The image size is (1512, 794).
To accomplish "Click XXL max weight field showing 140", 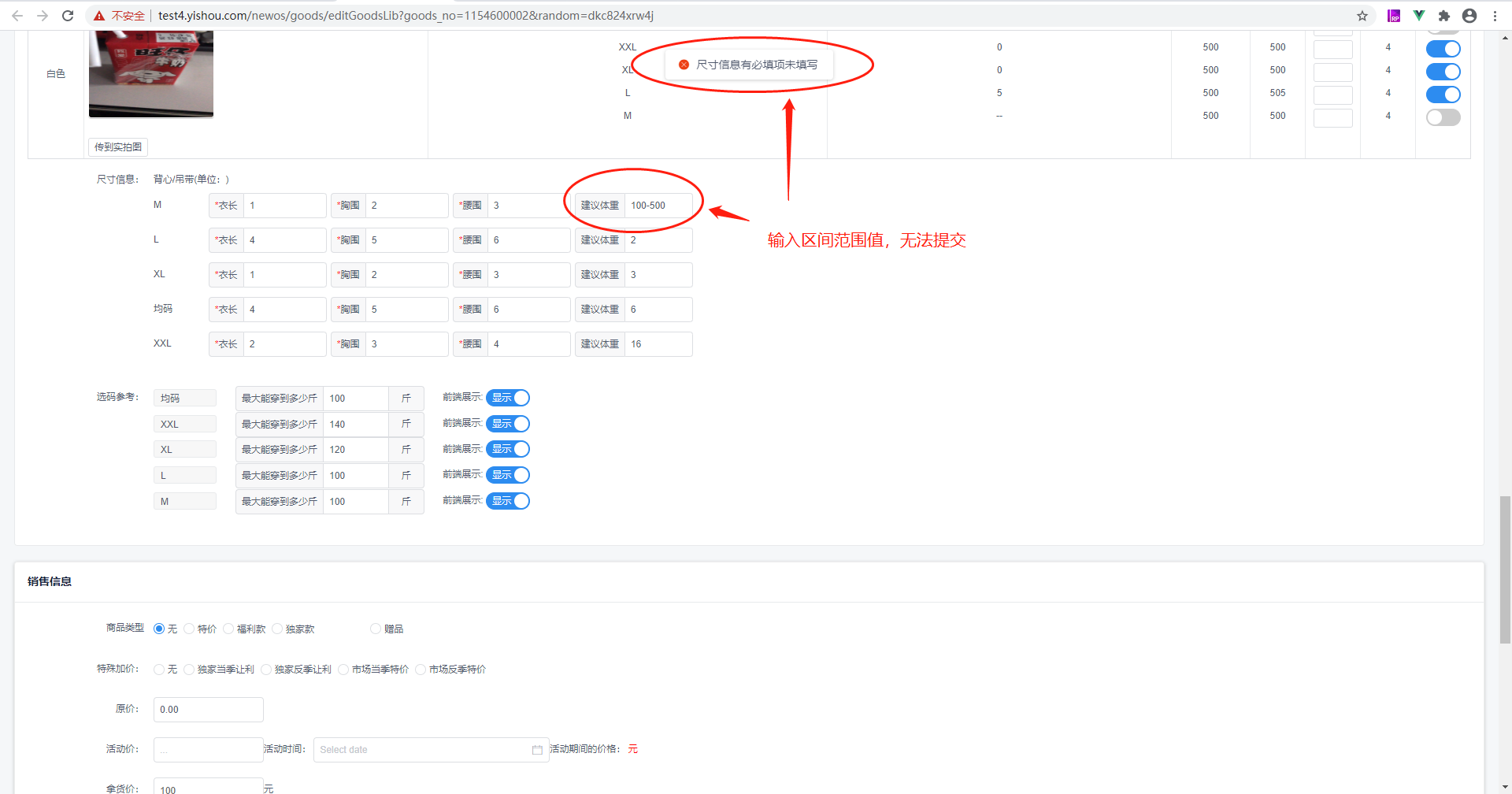I will tap(356, 425).
